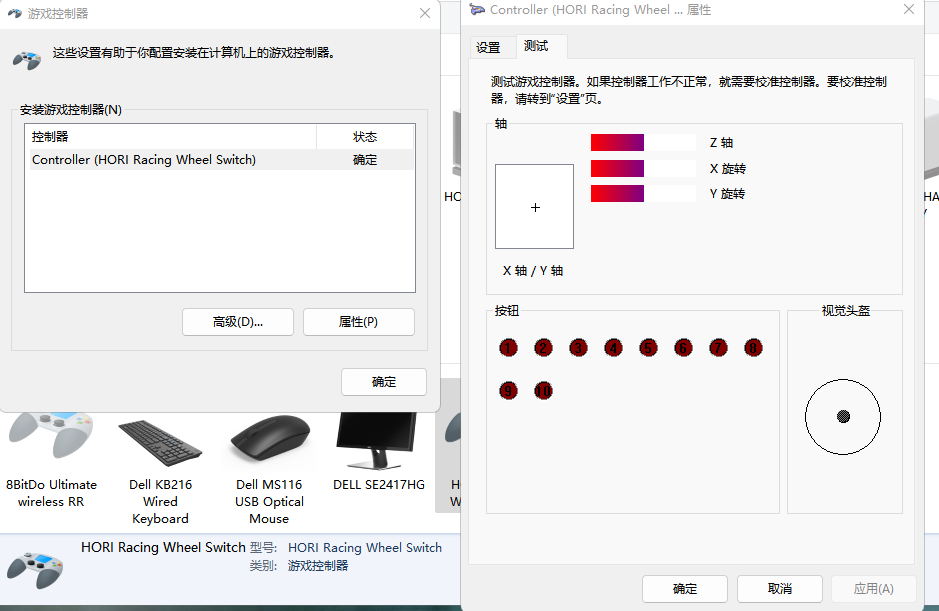This screenshot has height=611, width=939.
Task: Click the 游戏控制器 category value in details pane
Action: [x=318, y=565]
